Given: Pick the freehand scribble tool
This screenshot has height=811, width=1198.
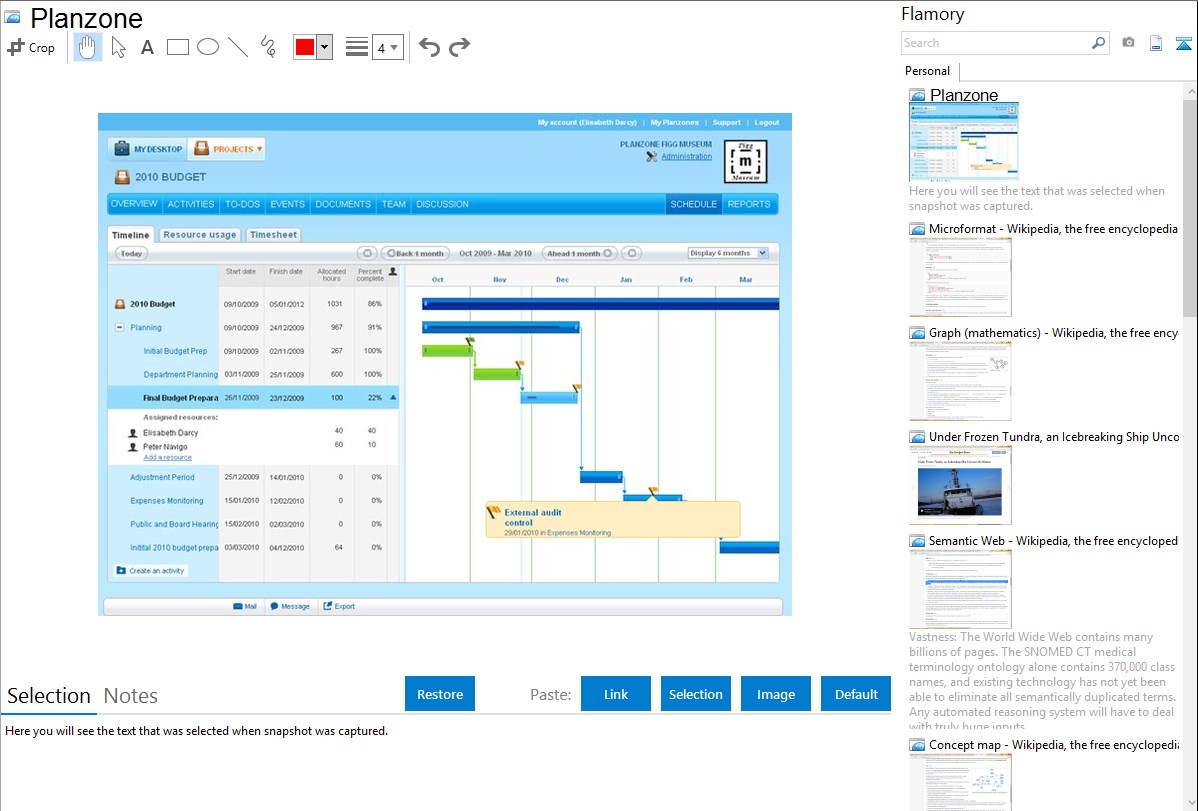Looking at the screenshot, I should click(268, 47).
